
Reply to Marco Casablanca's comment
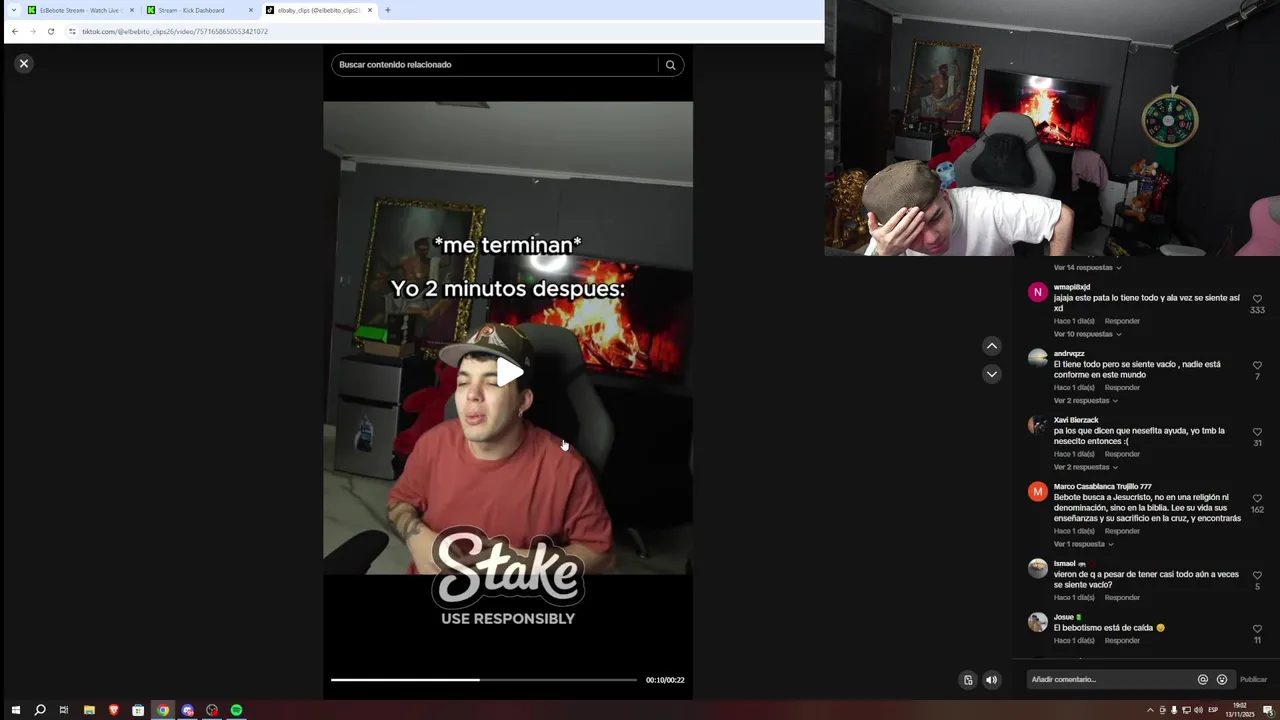tap(1122, 531)
